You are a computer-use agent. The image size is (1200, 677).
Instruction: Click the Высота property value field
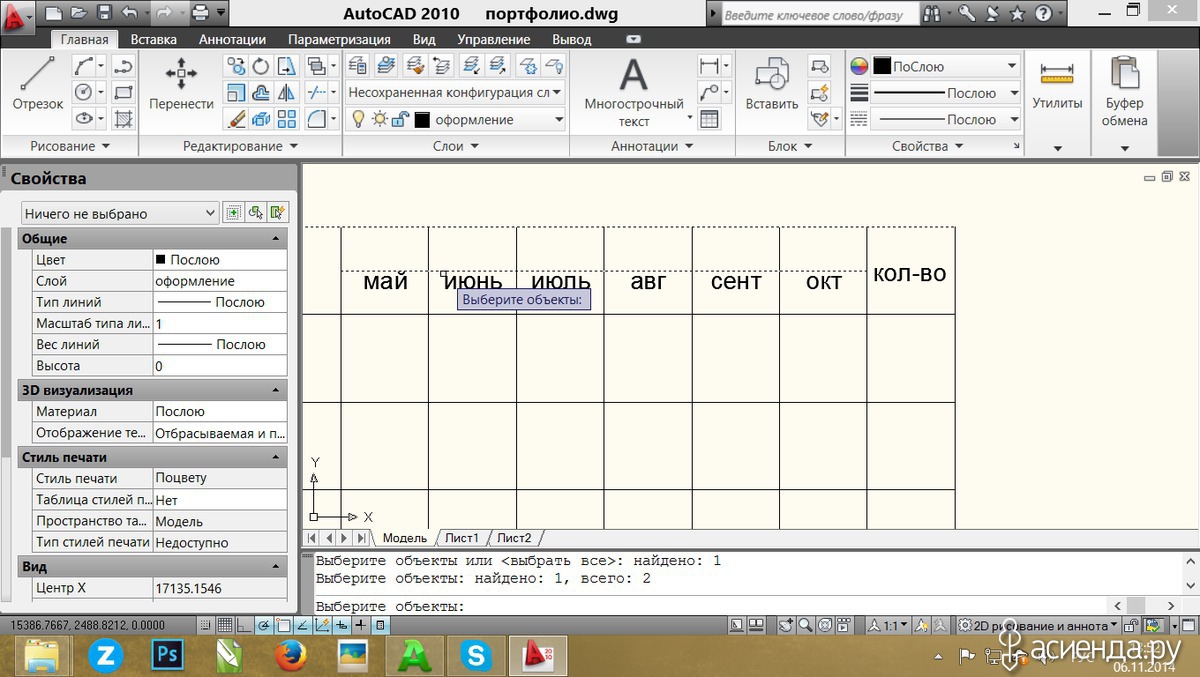point(219,366)
